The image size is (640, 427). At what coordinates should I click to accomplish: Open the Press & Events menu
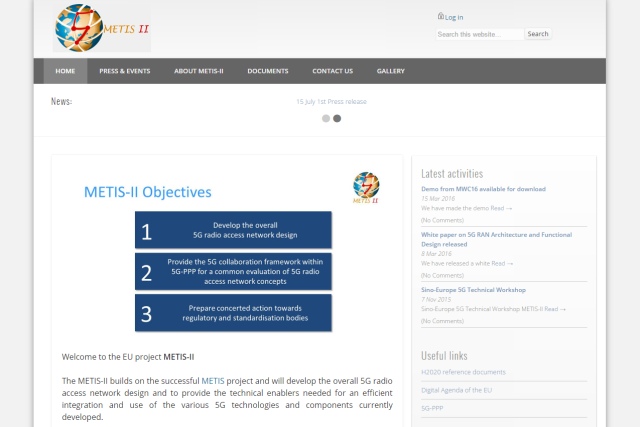coord(124,71)
